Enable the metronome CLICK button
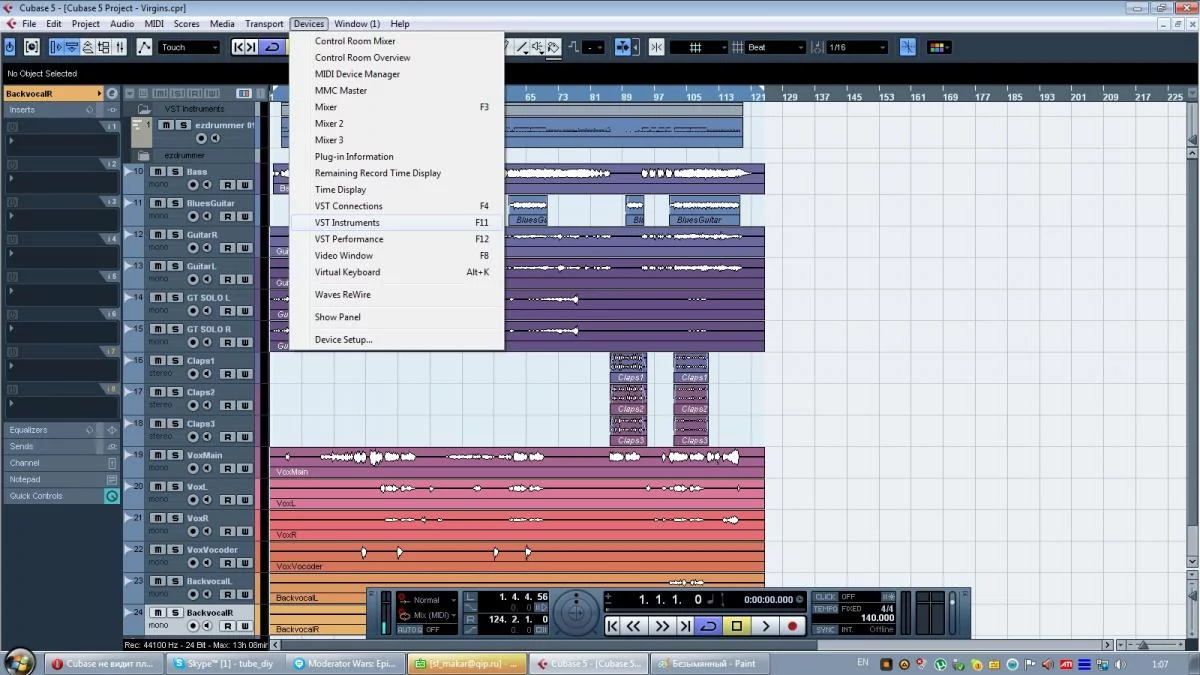Viewport: 1200px width, 675px height. click(x=826, y=597)
